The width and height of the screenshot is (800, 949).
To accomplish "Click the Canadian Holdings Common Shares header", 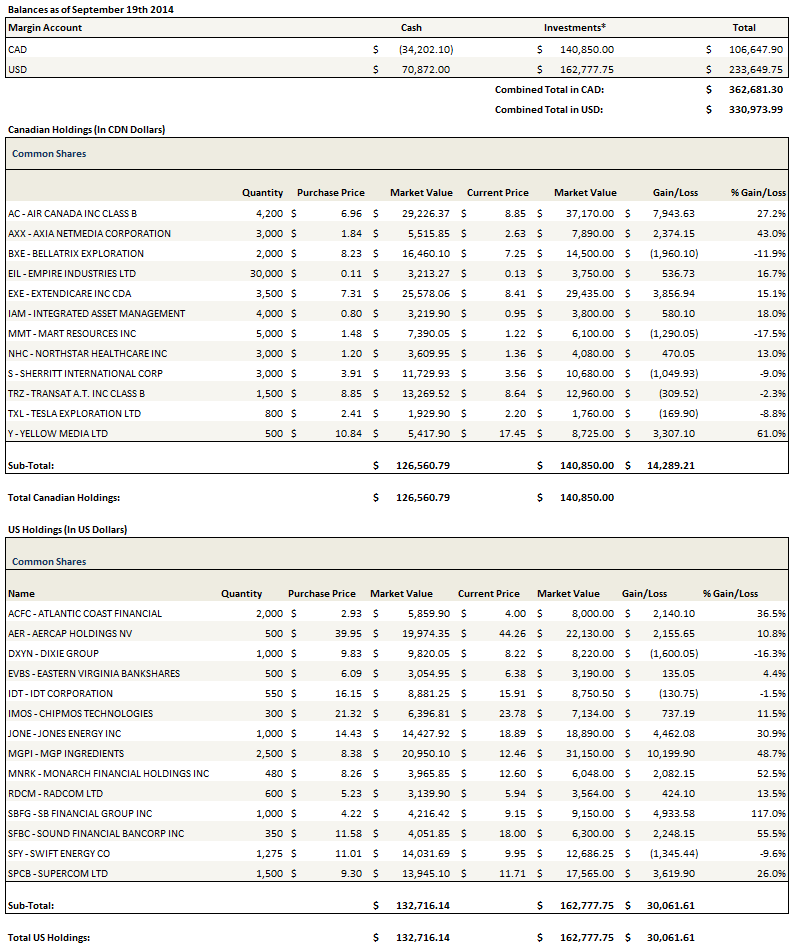I will tap(49, 154).
